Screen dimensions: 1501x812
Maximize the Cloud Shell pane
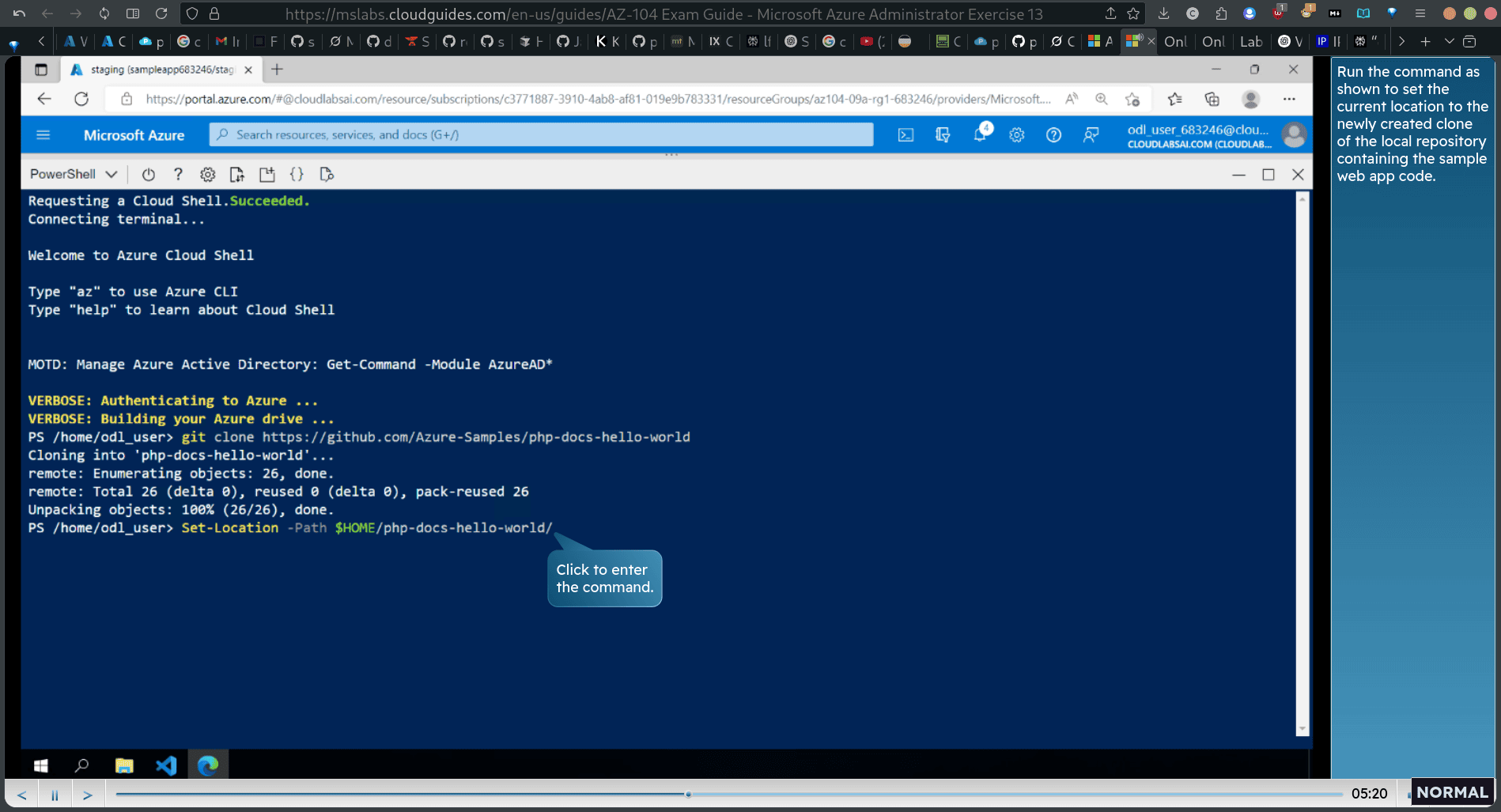[1268, 175]
